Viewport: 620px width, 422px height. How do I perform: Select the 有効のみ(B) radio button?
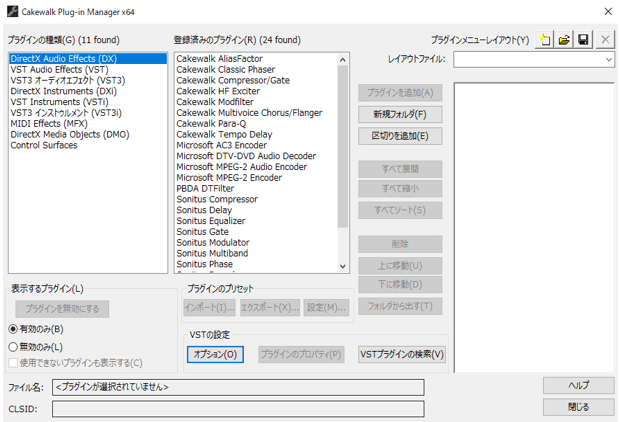[x=13, y=329]
